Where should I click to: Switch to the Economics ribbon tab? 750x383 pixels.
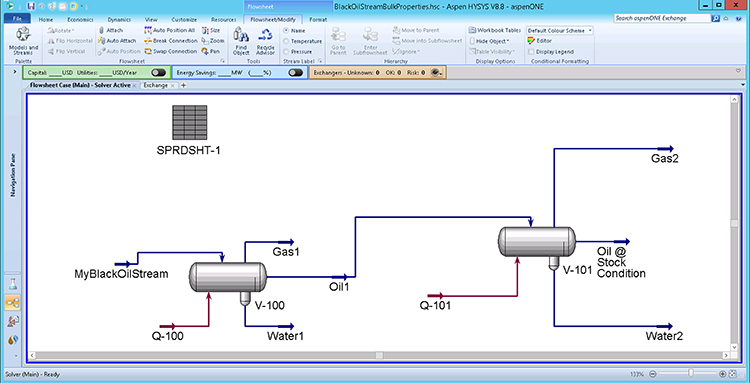tap(80, 20)
